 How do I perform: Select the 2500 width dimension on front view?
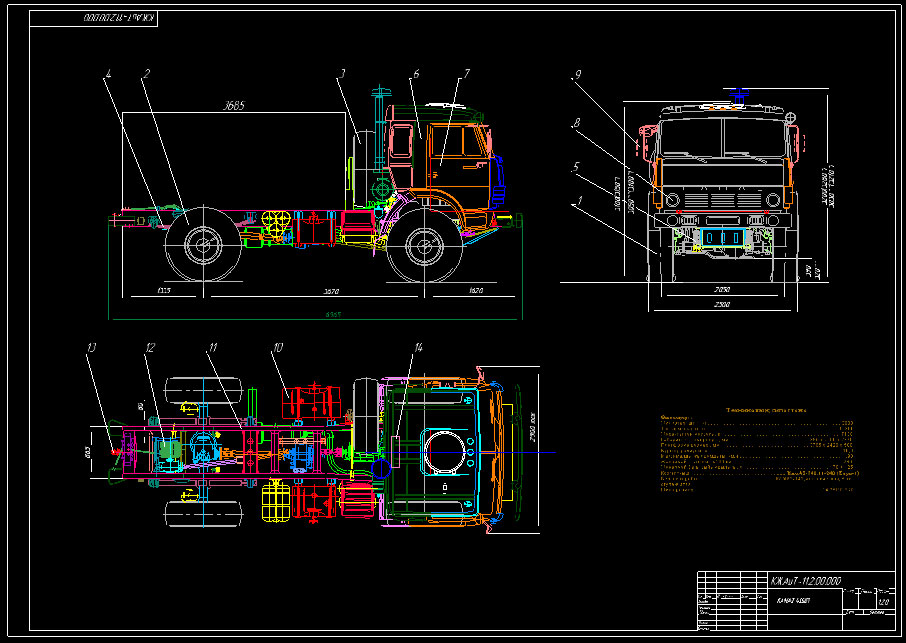coord(722,304)
